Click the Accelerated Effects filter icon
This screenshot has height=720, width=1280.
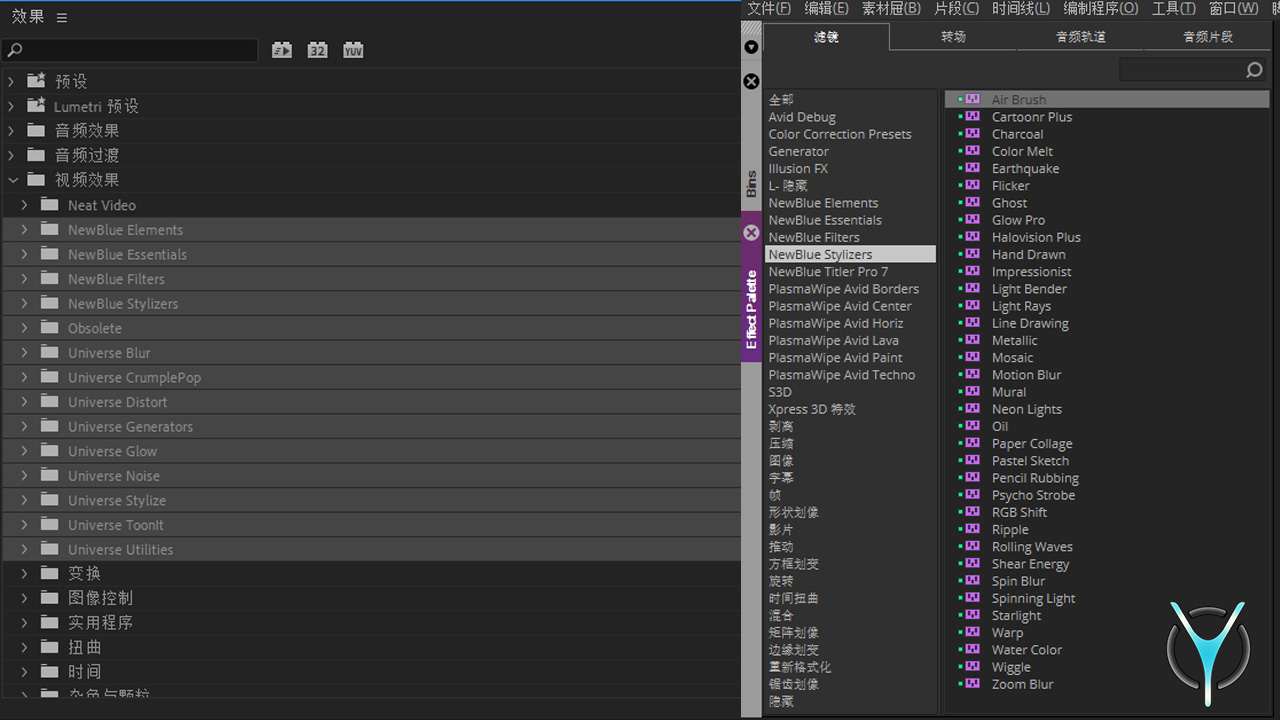[282, 49]
